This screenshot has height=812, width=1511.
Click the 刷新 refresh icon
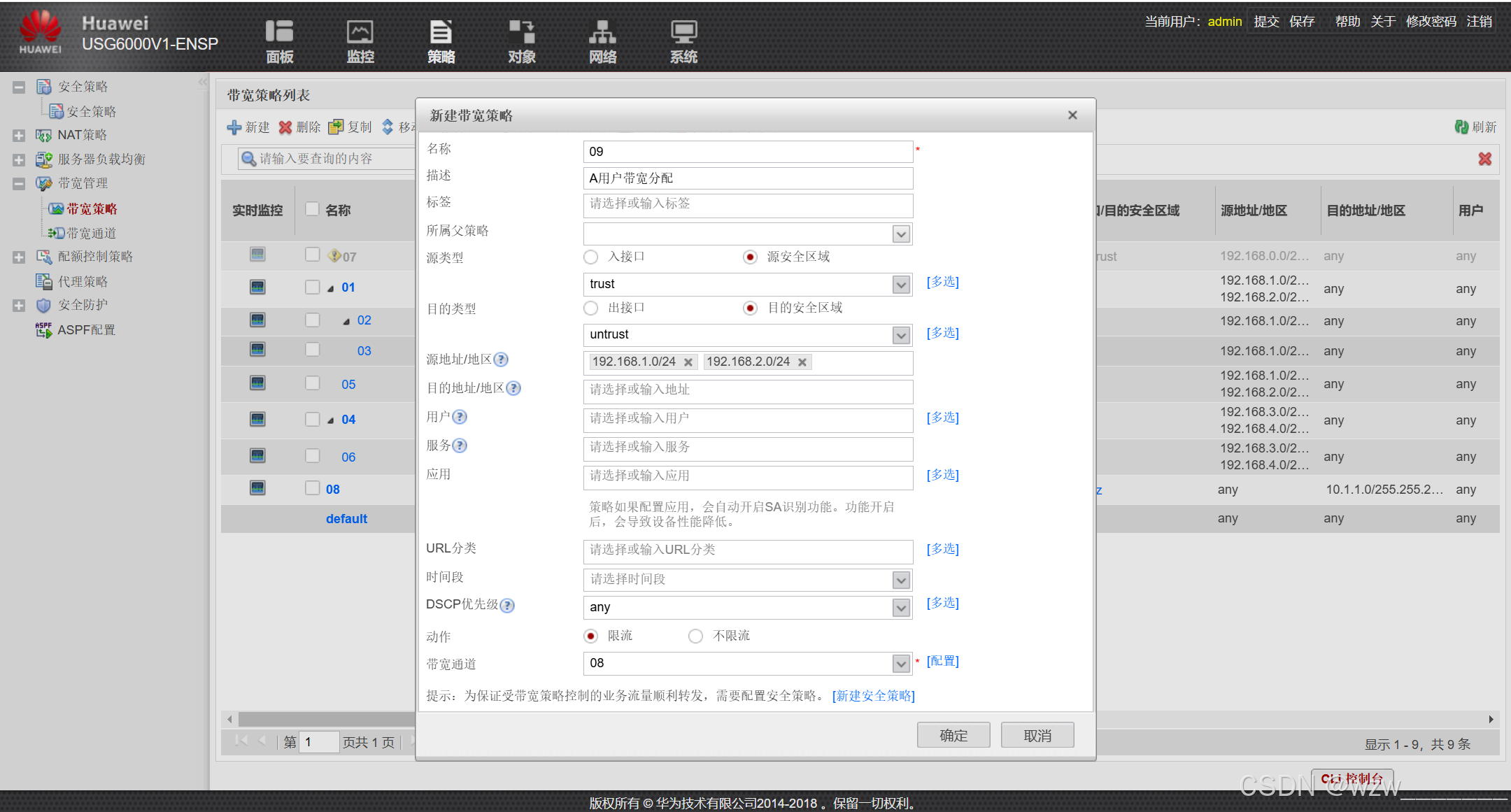point(1461,127)
